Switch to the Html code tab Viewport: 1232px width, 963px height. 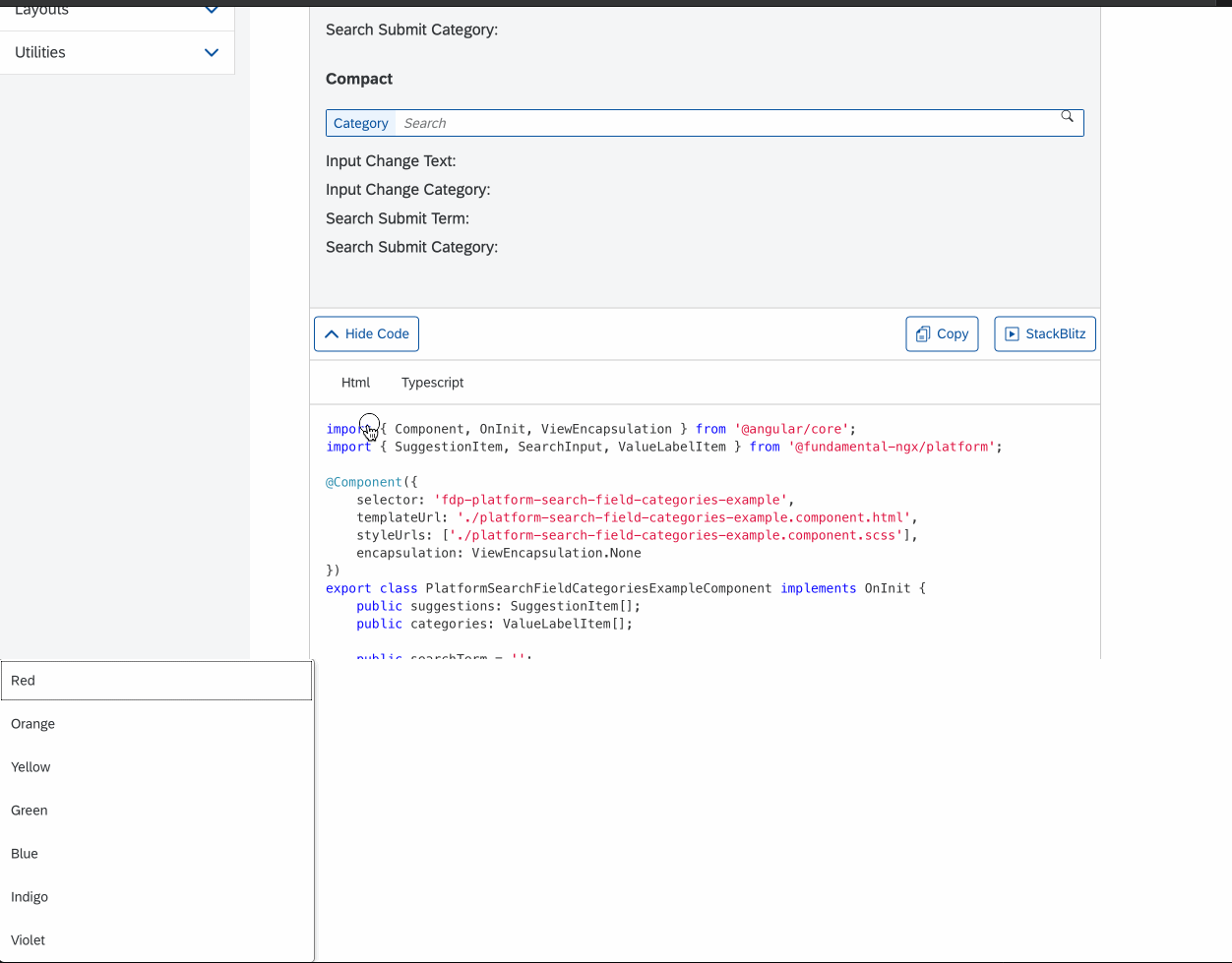click(x=355, y=383)
